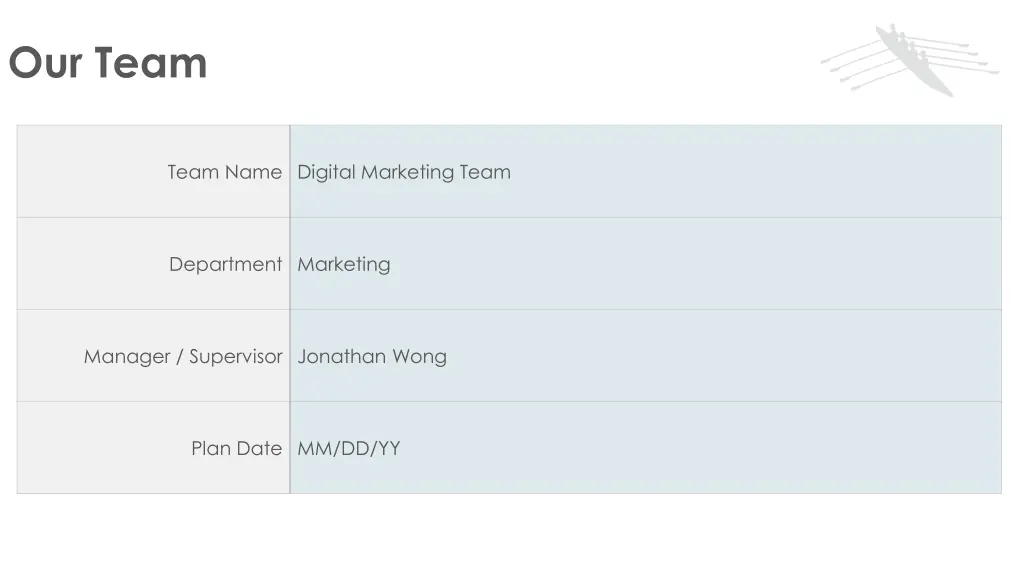
Task: Click the word "Supervisor" in table
Action: [x=236, y=356]
